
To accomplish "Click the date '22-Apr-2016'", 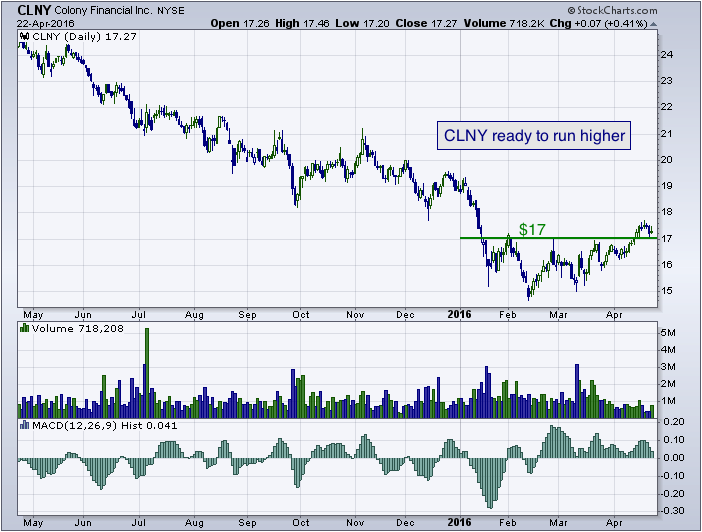I will (46, 23).
